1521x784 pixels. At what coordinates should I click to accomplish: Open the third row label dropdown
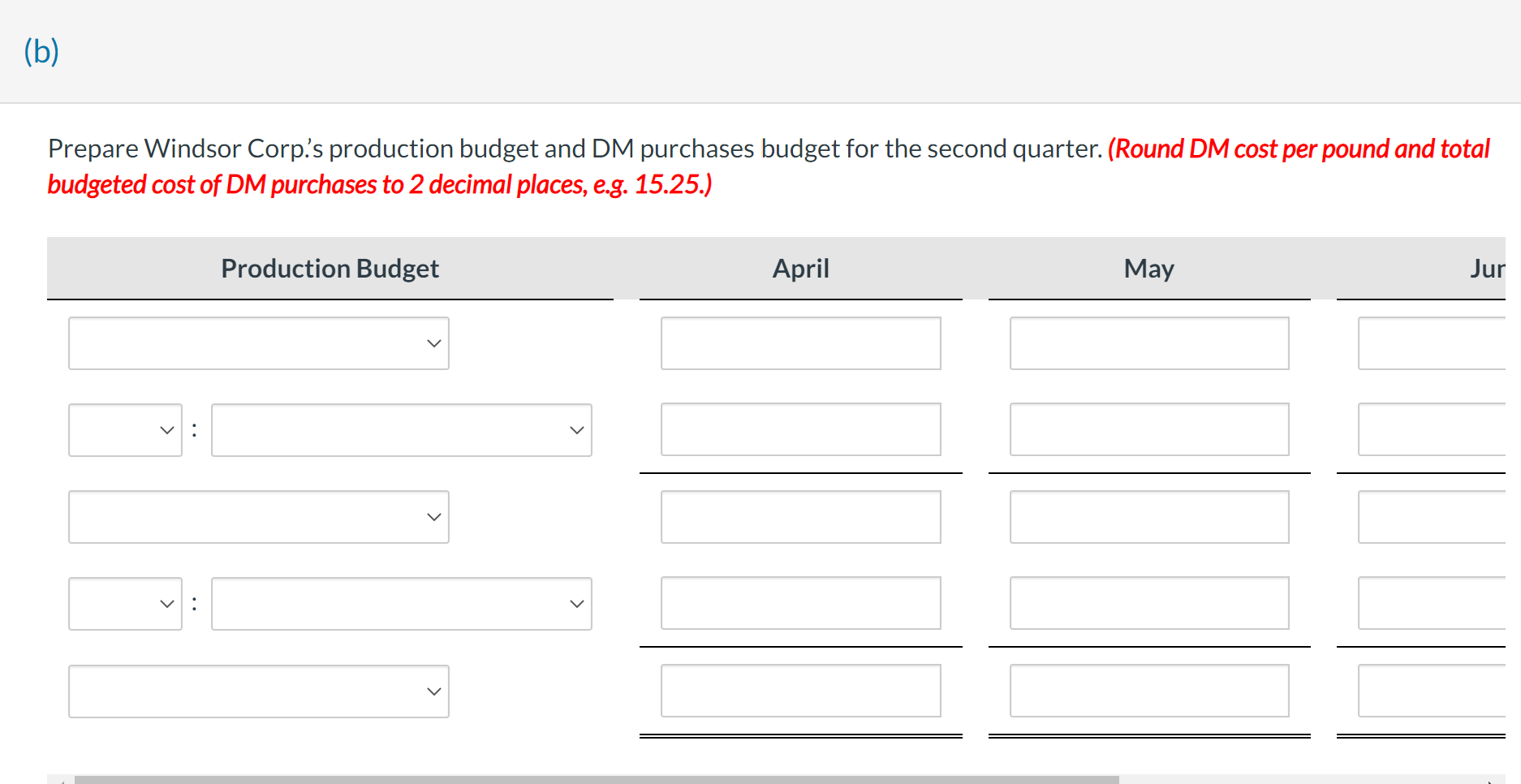pyautogui.click(x=259, y=517)
